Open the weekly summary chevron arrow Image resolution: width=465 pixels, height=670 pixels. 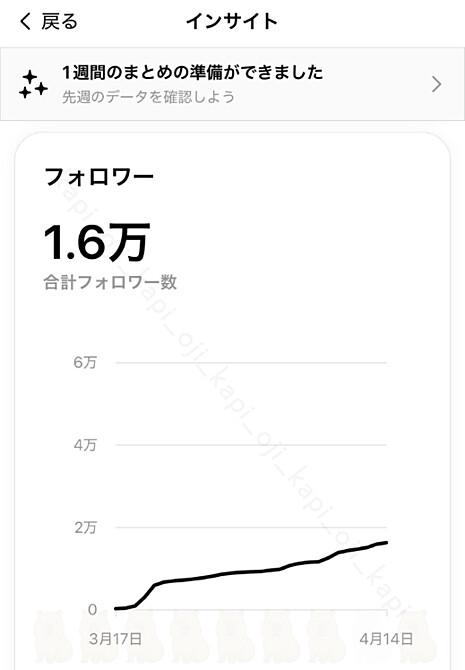[x=436, y=84]
